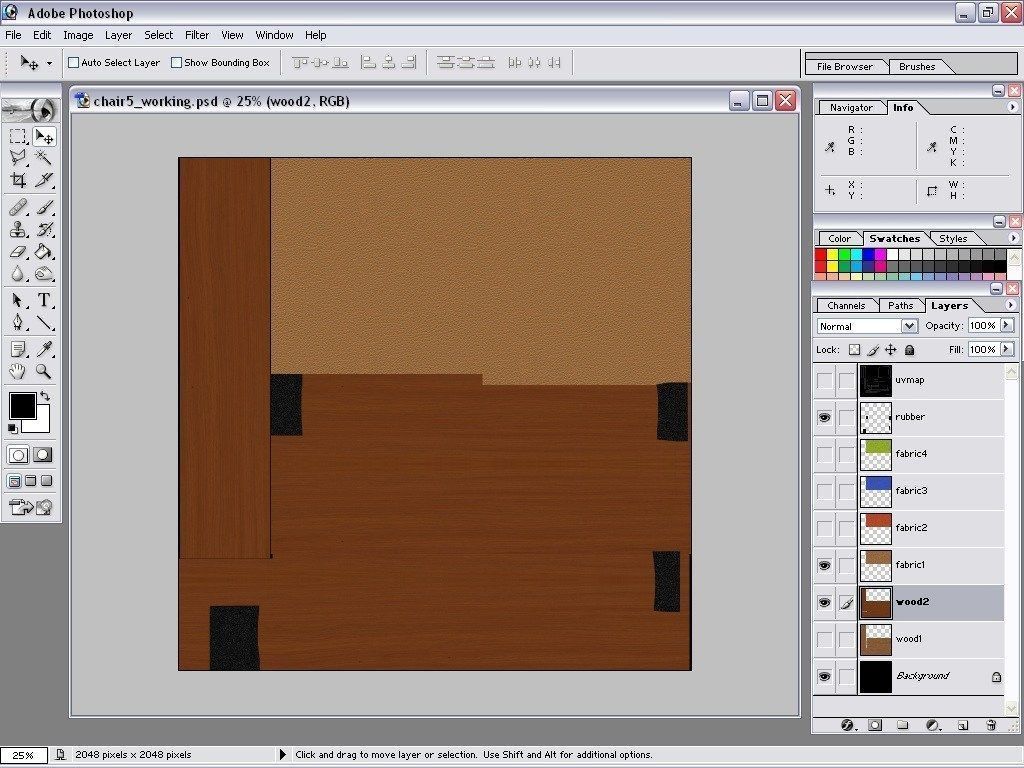Open the File Browser tab
1024x768 pixels.
(x=844, y=67)
